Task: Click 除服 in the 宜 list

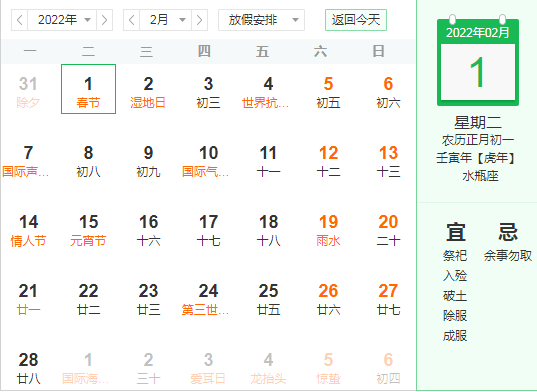Action: (455, 316)
